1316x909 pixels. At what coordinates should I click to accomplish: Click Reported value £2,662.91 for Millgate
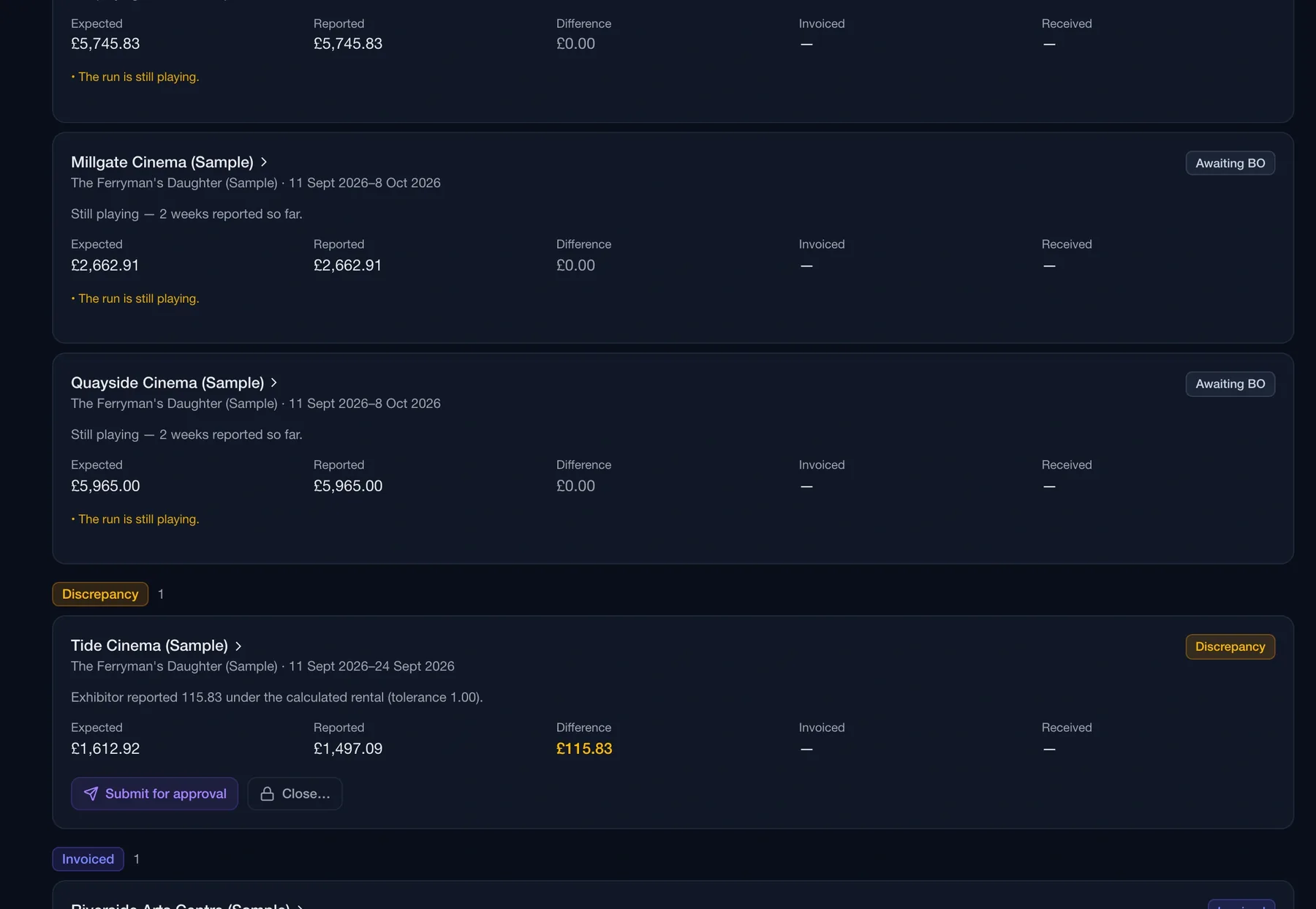pyautogui.click(x=348, y=265)
